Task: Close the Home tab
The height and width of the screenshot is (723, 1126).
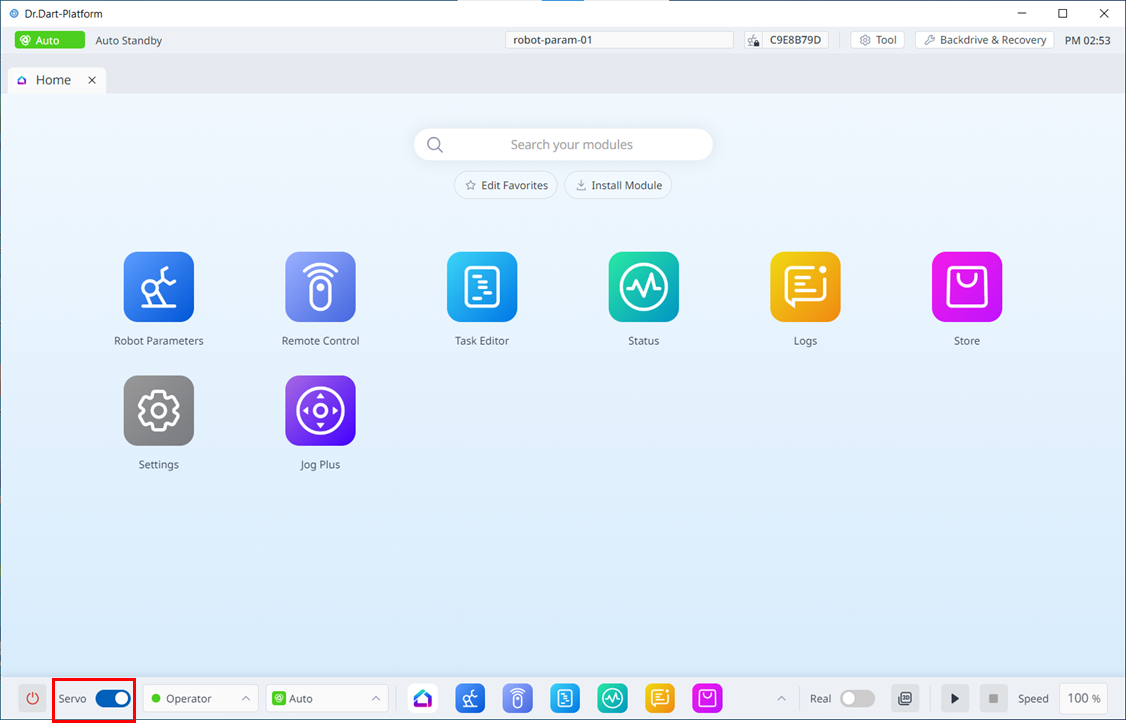Action: click(x=92, y=80)
